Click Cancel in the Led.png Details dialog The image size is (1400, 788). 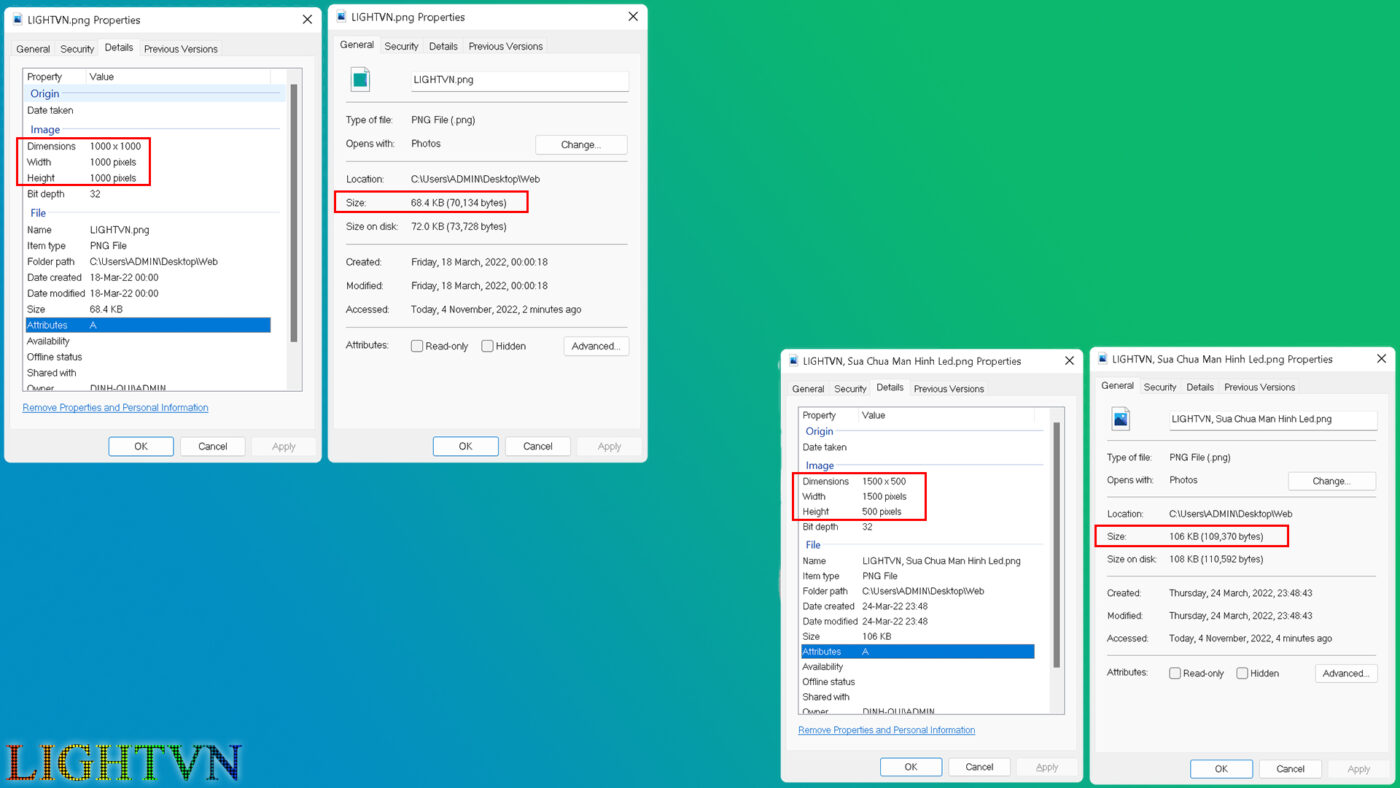coord(979,766)
